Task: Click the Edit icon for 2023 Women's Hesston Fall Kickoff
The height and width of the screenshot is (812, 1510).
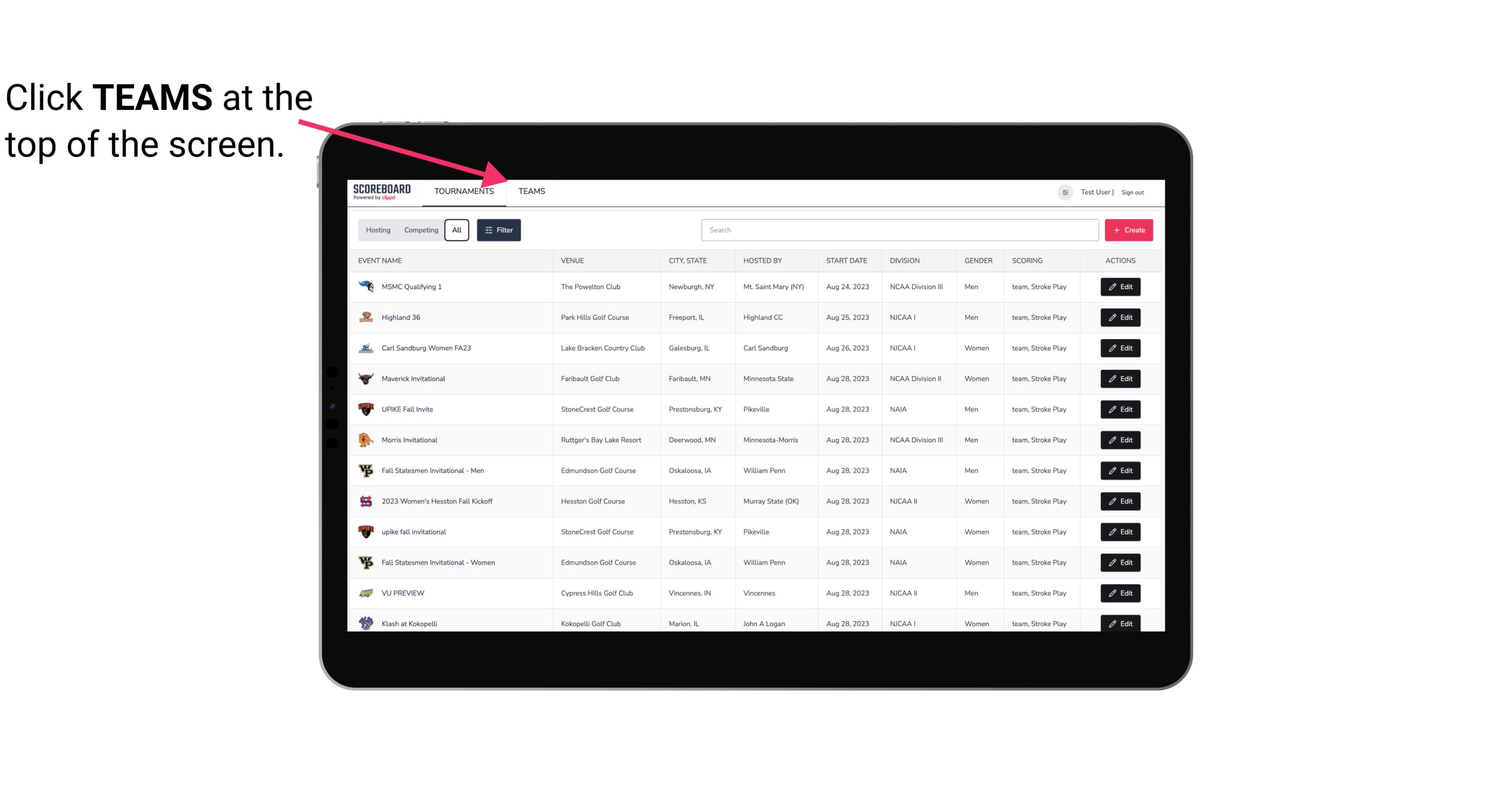Action: click(x=1121, y=501)
